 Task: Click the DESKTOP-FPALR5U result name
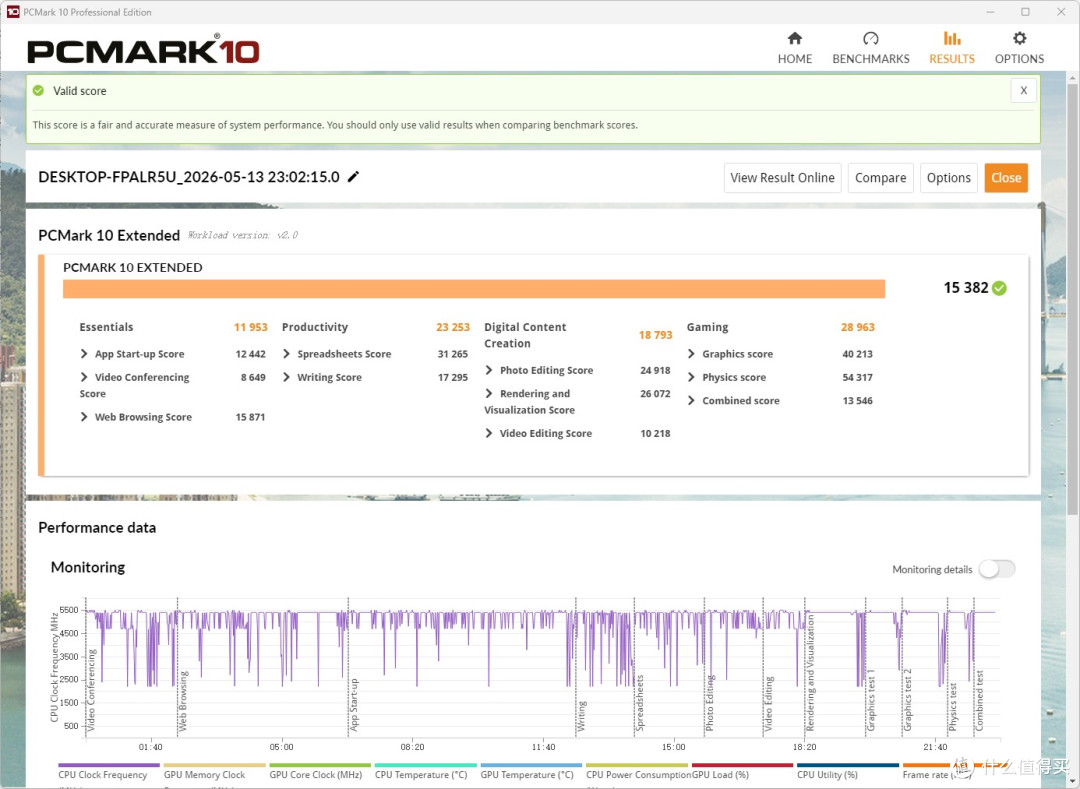pyautogui.click(x=189, y=177)
